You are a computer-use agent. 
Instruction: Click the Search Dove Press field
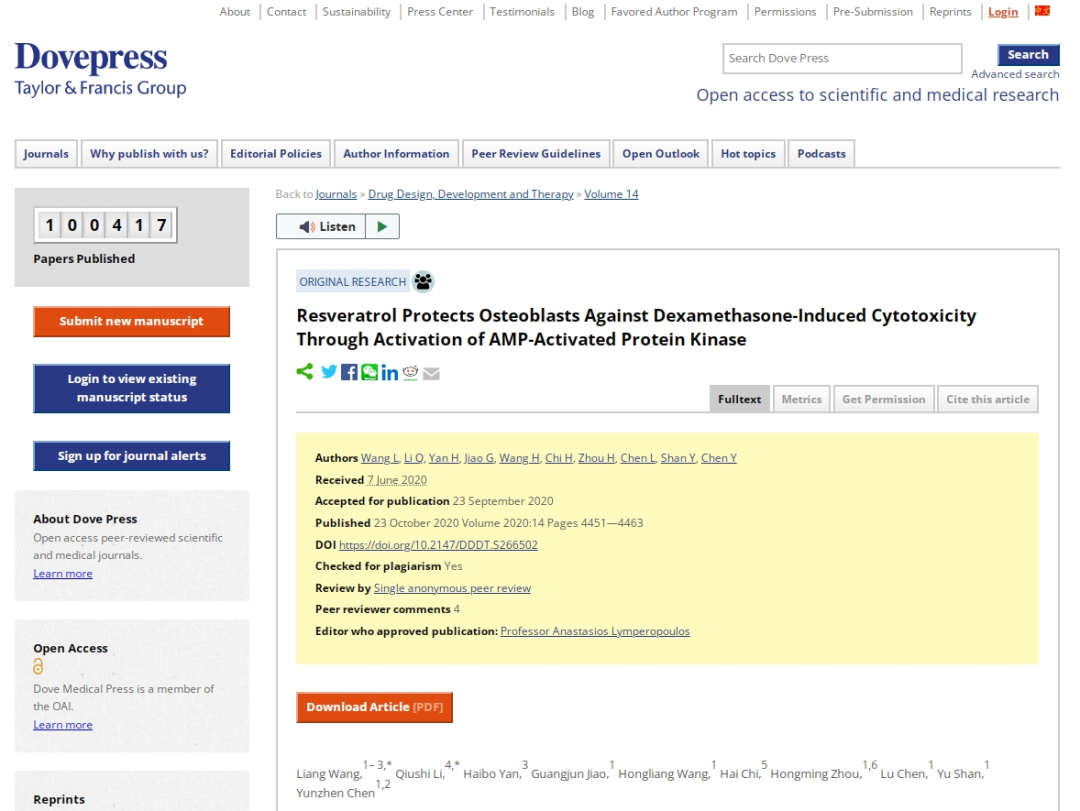click(x=842, y=59)
